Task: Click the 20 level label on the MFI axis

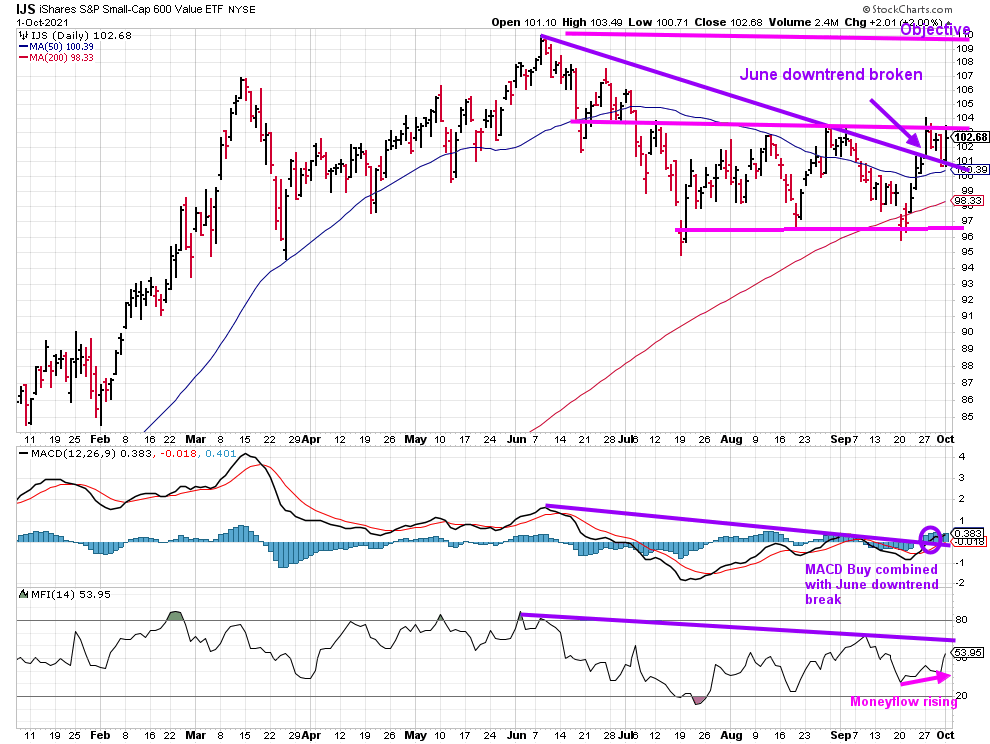Action: 961,696
